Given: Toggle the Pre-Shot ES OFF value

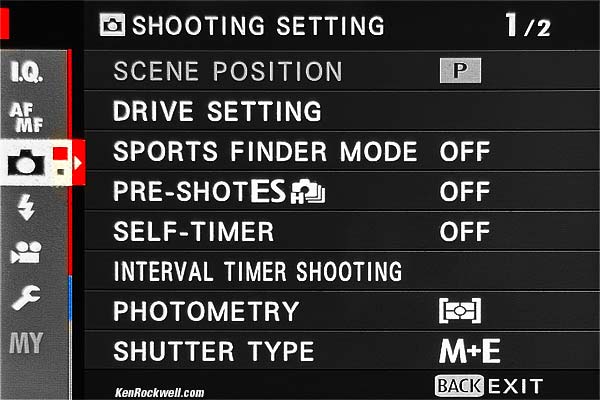Looking at the screenshot, I should (x=465, y=192).
